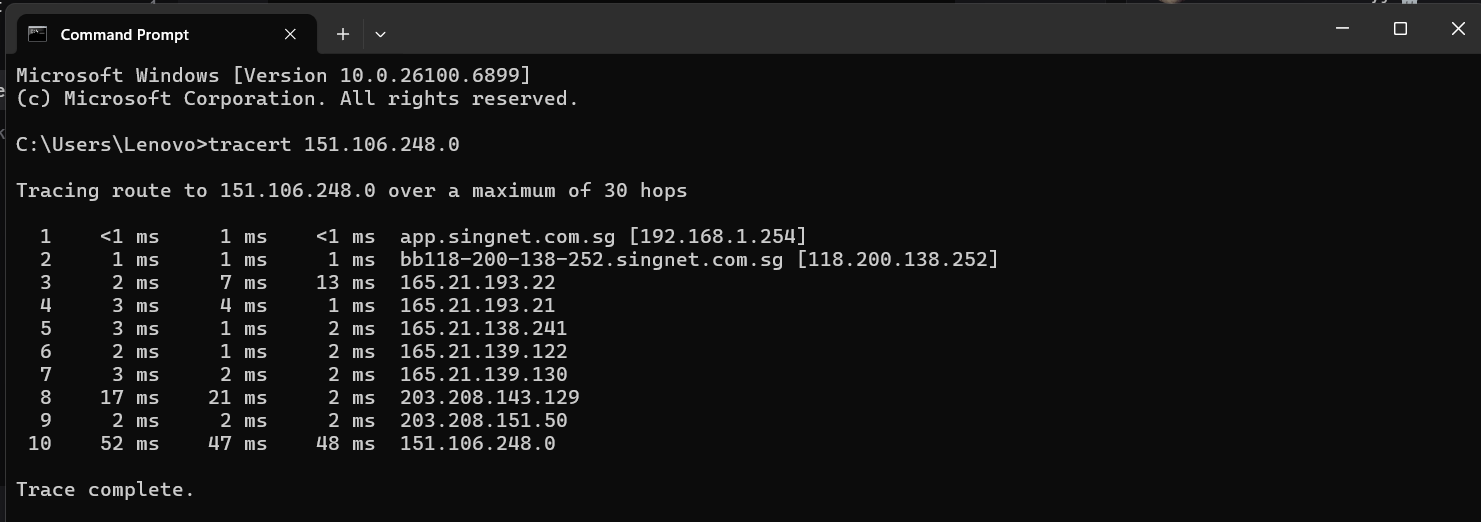The height and width of the screenshot is (522, 1481).
Task: Close the Command Prompt tab
Action: coord(290,34)
